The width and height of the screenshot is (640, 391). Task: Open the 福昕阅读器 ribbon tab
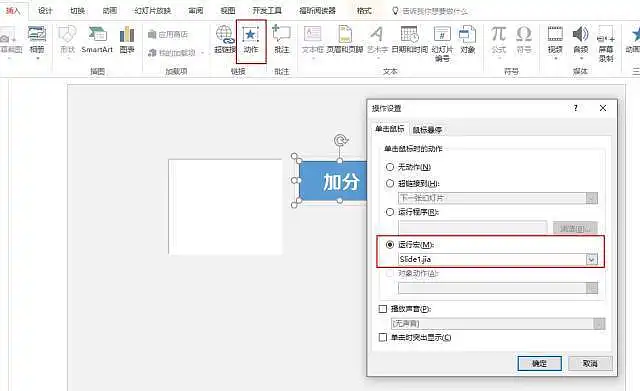[x=318, y=11]
